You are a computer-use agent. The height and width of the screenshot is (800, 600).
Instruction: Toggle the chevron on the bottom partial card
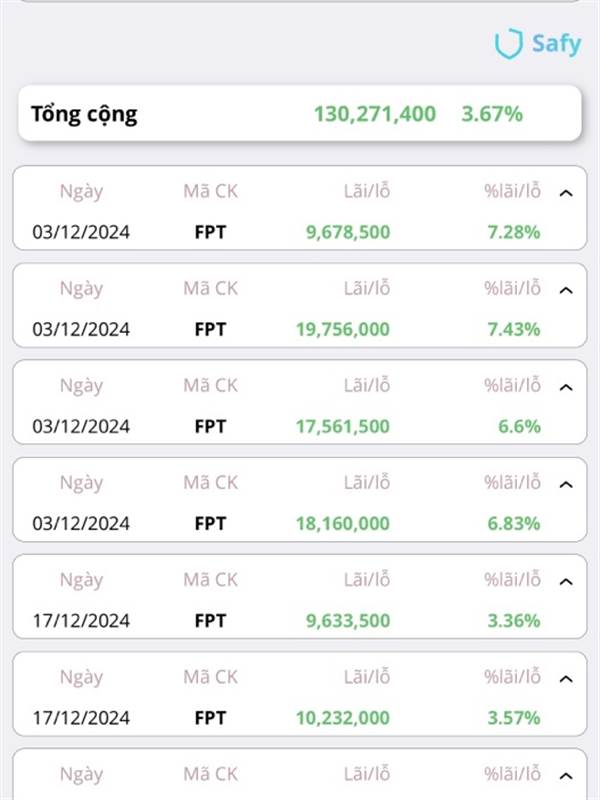pyautogui.click(x=566, y=777)
